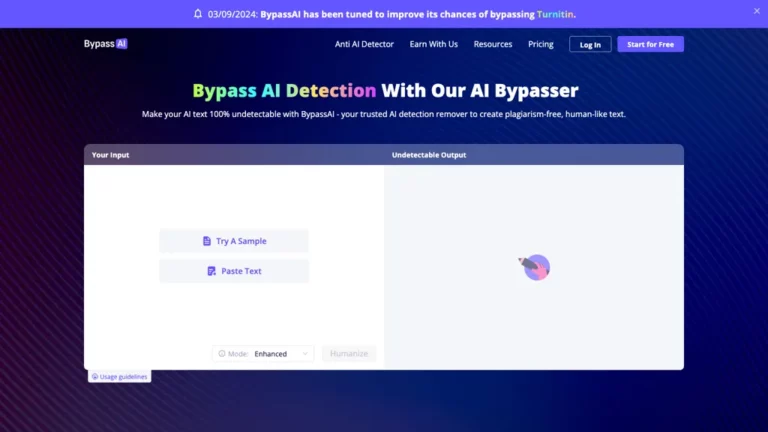Viewport: 768px width, 432px height.
Task: Dismiss the announcement banner with the X
Action: click(x=757, y=11)
